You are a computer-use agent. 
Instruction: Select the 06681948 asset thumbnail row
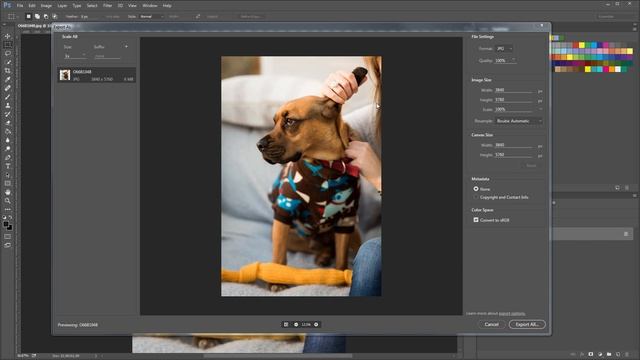pyautogui.click(x=97, y=75)
